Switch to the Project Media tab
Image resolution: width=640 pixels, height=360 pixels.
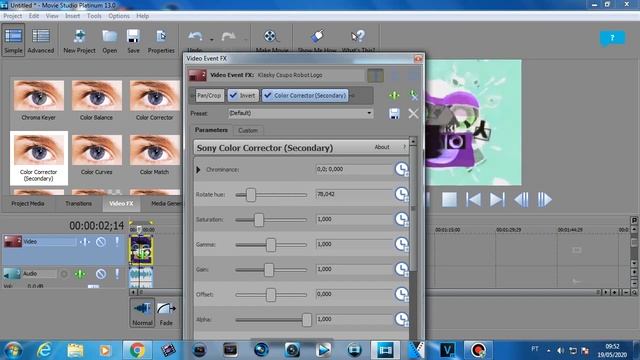pos(28,203)
